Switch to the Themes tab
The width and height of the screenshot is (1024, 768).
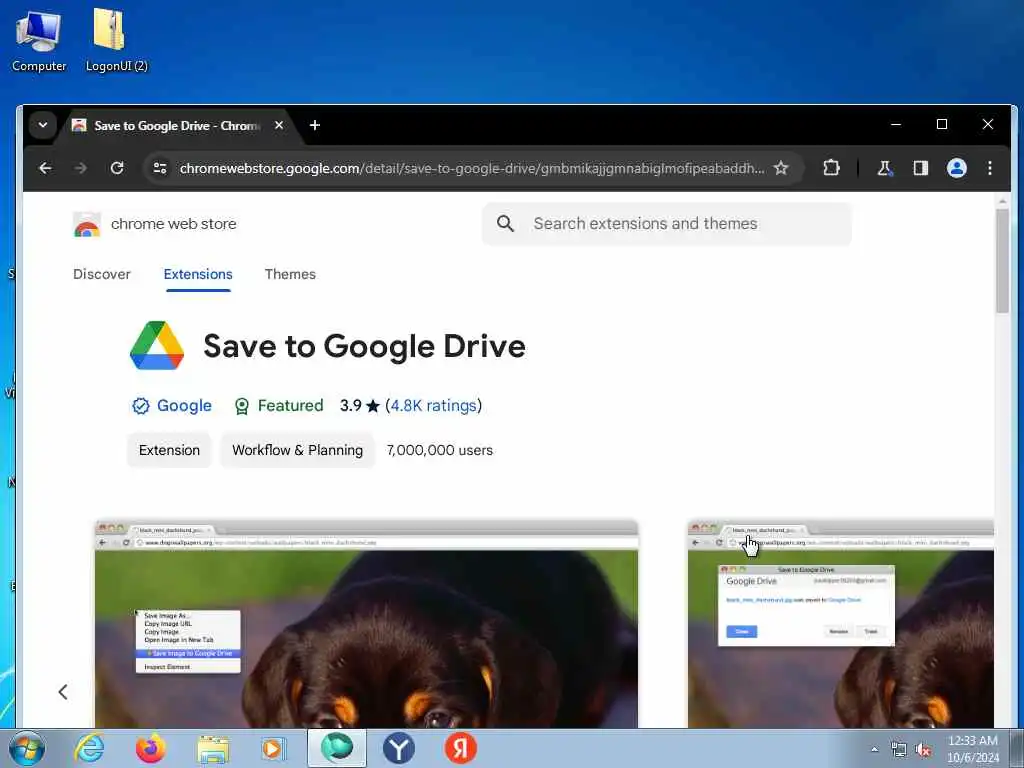[x=290, y=274]
